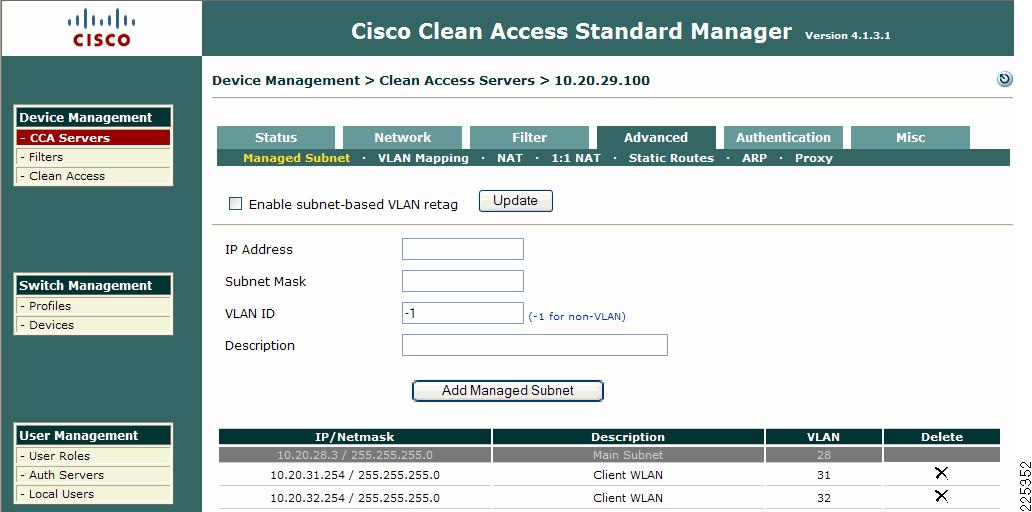This screenshot has height=512, width=1032.
Task: Open Filters in Device Management
Action: 93,157
